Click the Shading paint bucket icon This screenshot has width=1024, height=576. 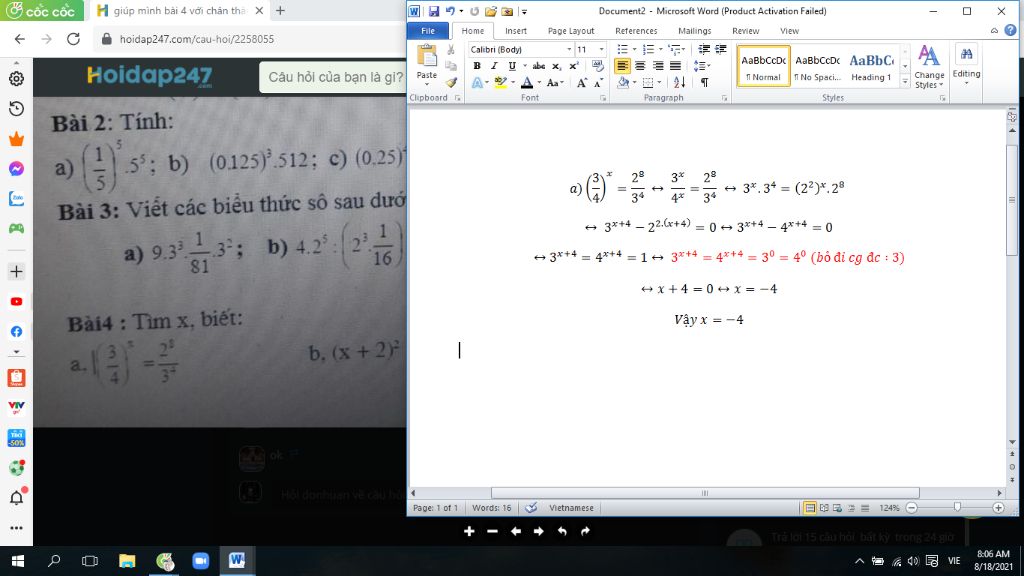[623, 83]
